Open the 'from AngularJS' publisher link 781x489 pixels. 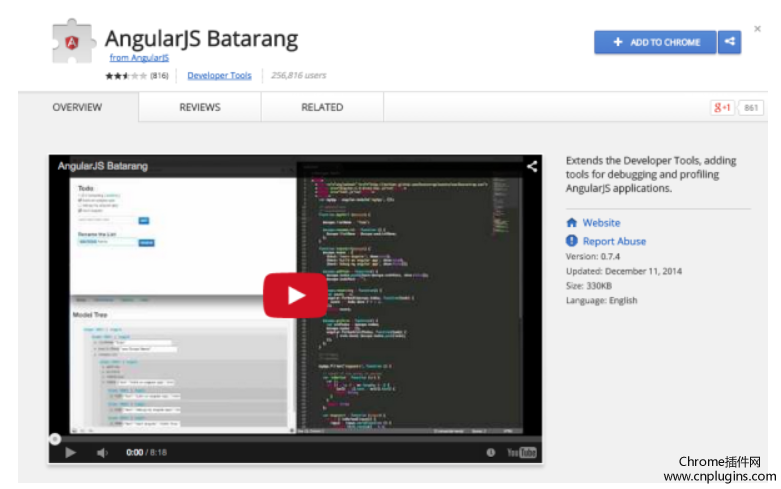pyautogui.click(x=139, y=58)
